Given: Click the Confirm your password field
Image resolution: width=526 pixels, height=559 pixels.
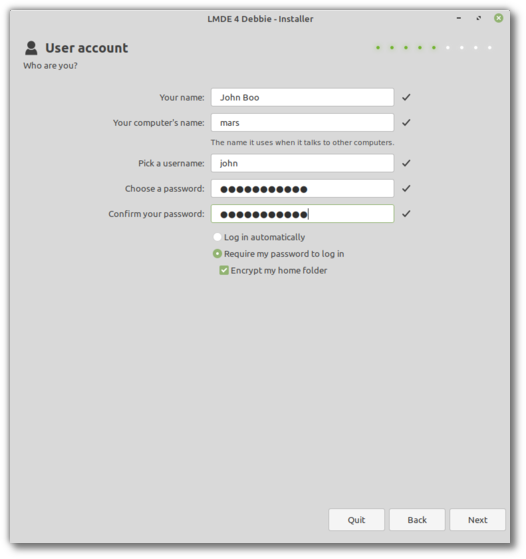Looking at the screenshot, I should point(302,214).
